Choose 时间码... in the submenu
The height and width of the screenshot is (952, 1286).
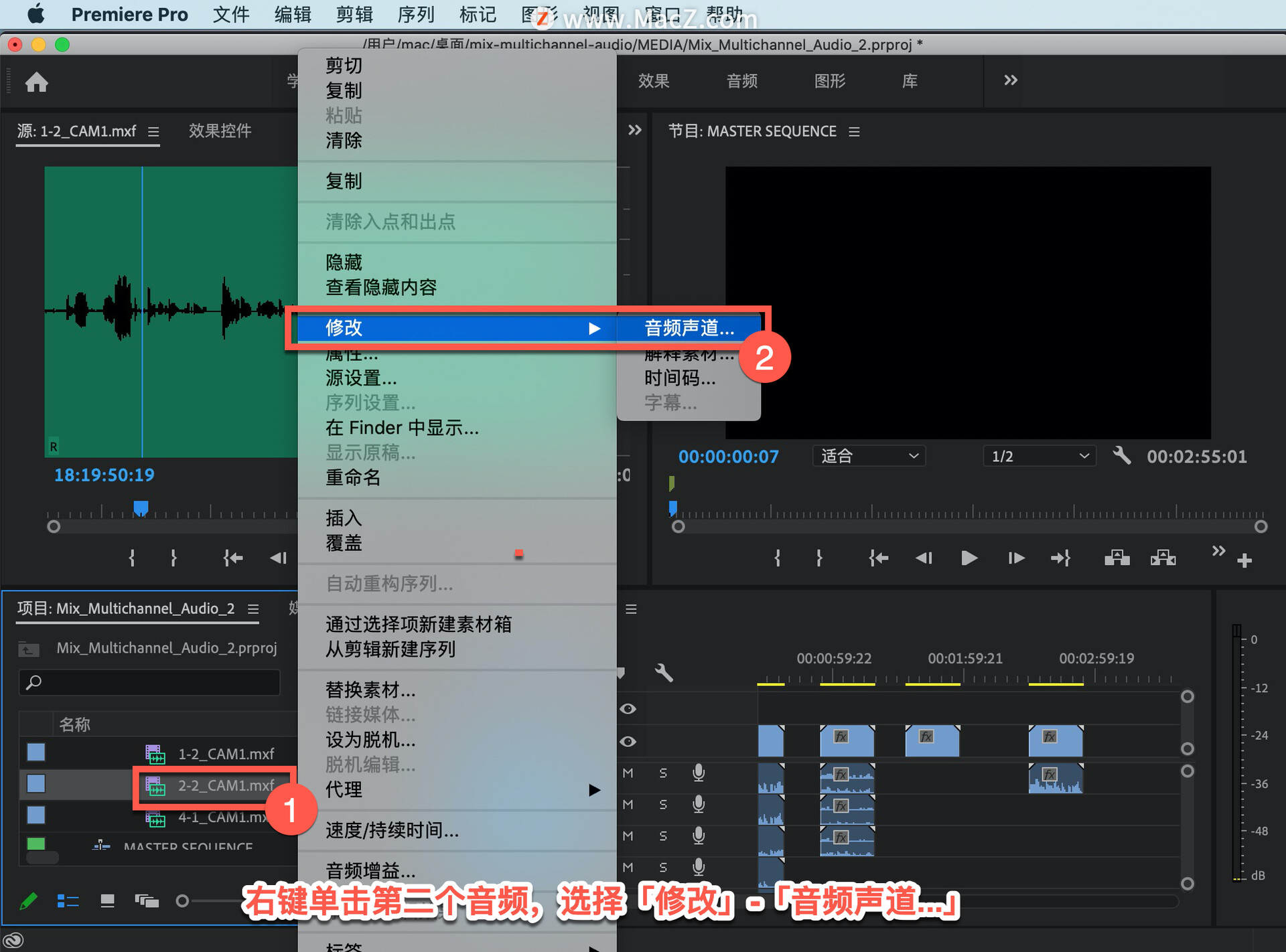tap(689, 378)
